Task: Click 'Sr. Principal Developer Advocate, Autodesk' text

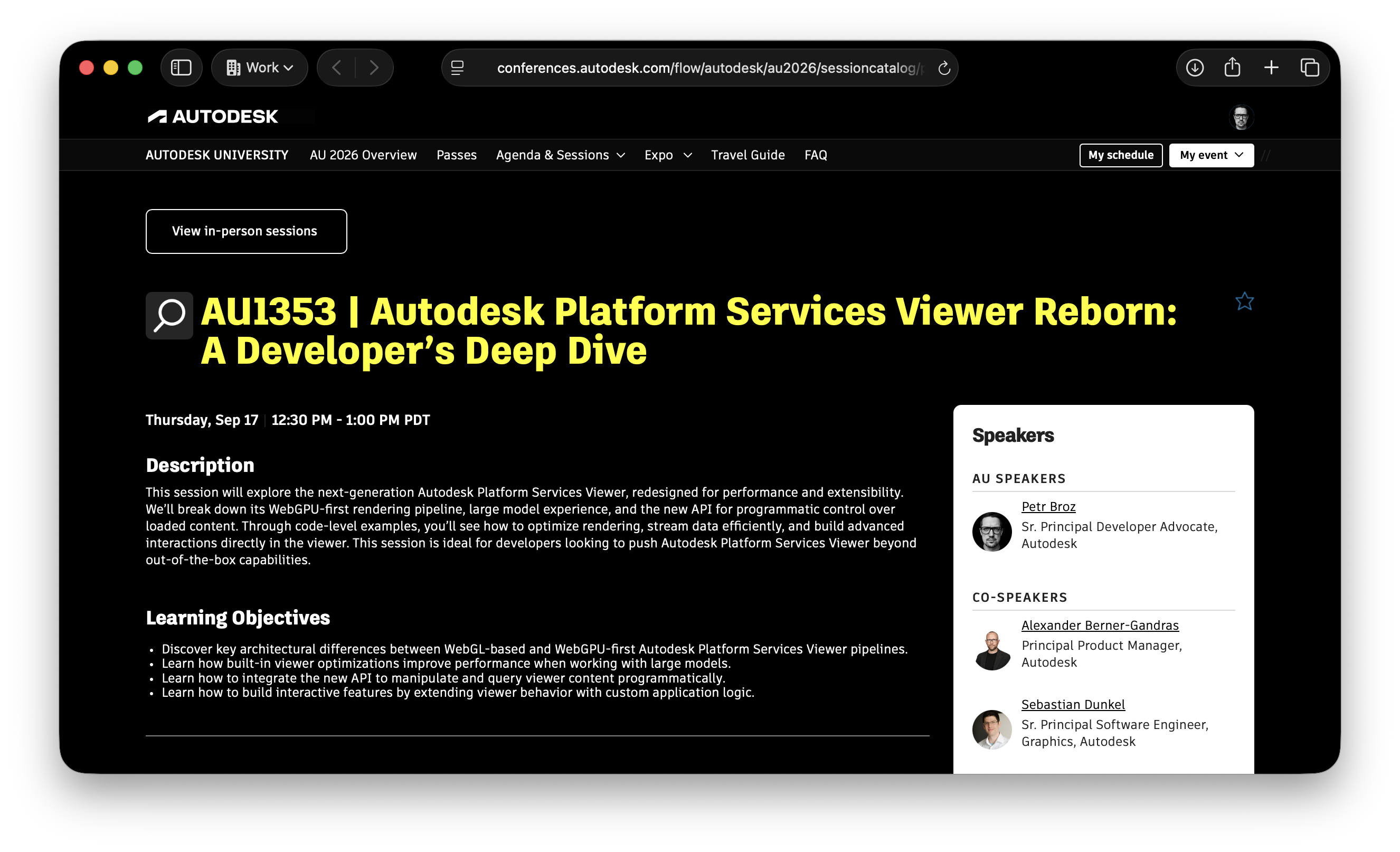Action: tap(1119, 535)
